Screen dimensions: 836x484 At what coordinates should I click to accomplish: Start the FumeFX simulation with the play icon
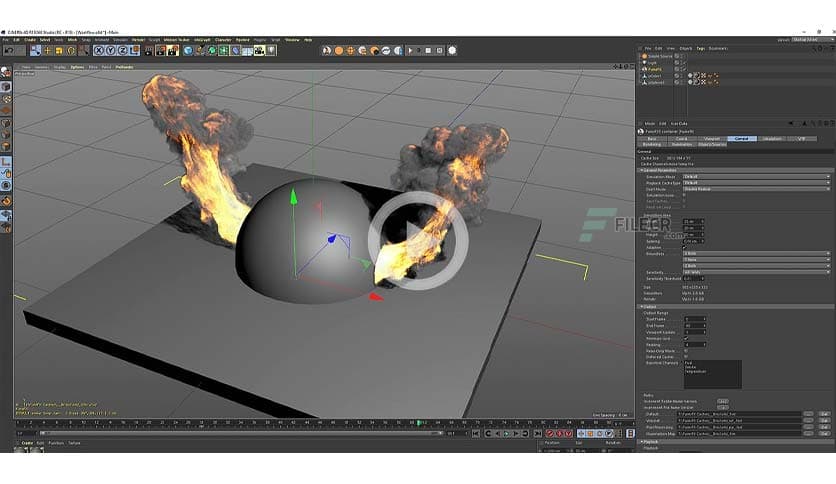(410, 51)
